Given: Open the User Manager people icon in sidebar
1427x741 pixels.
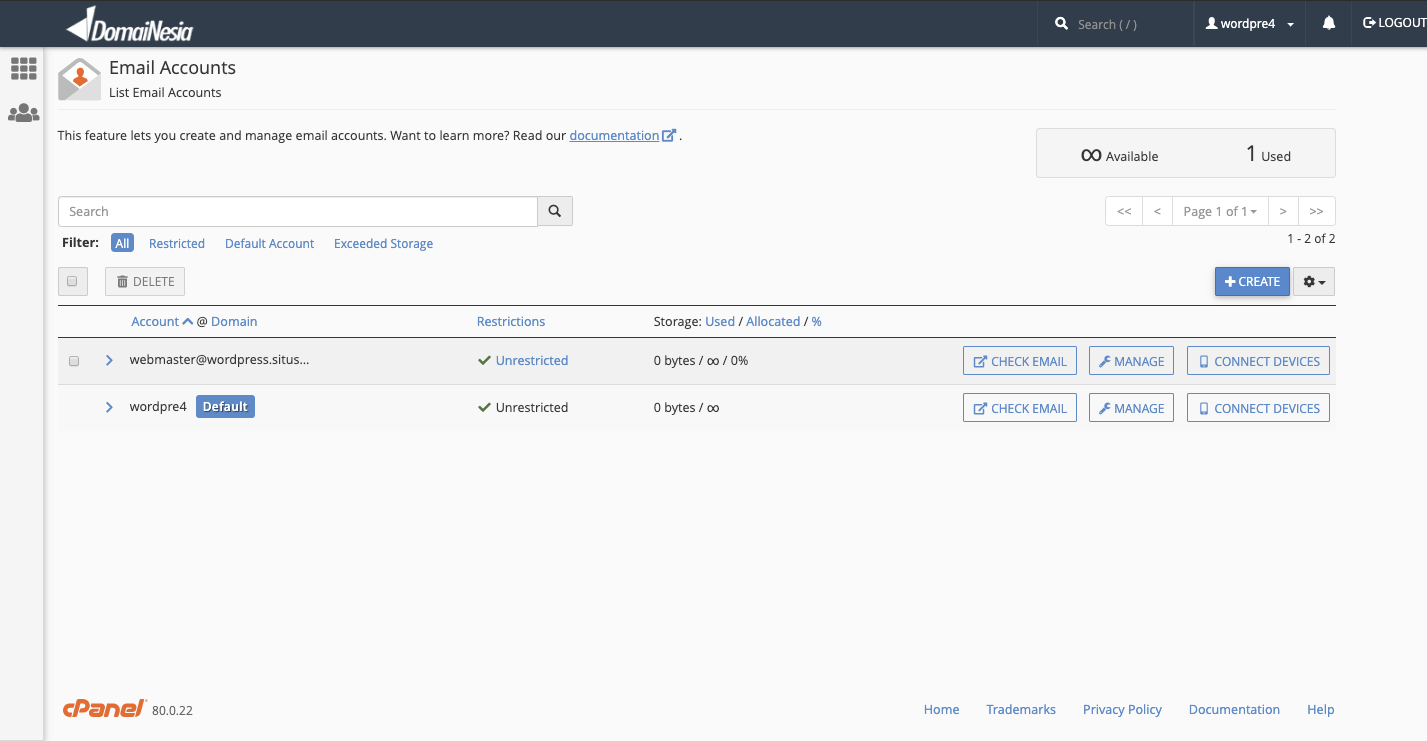Looking at the screenshot, I should (x=23, y=113).
